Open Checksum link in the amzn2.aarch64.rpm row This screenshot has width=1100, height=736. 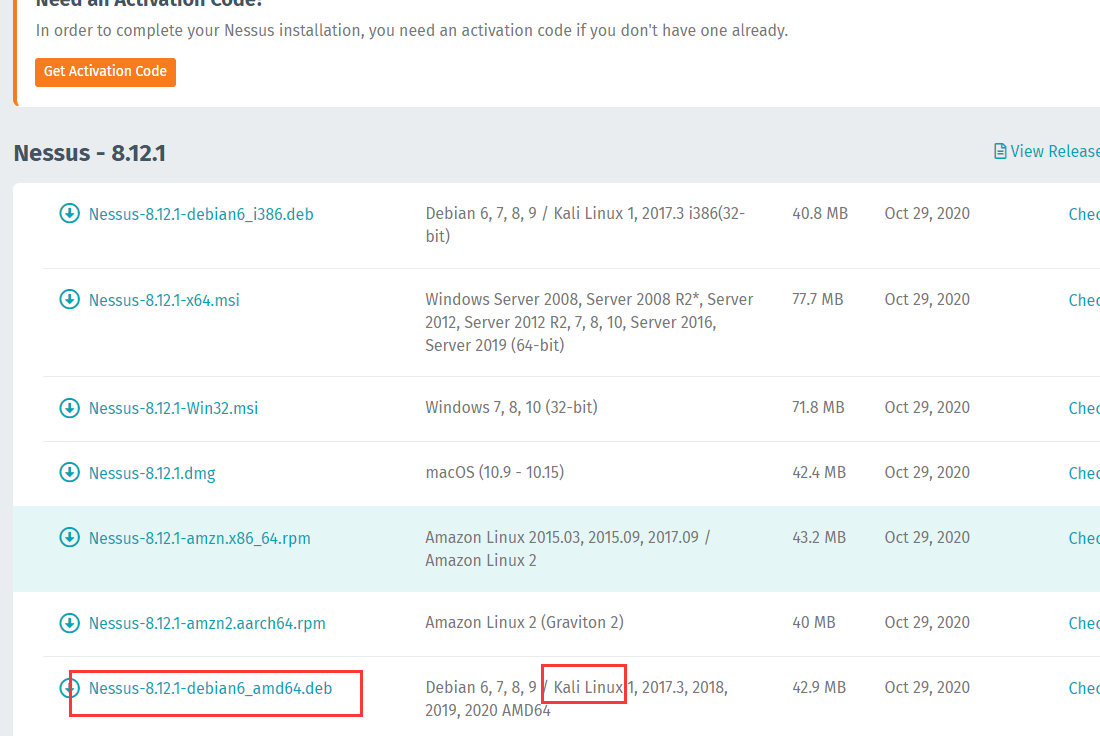[x=1084, y=623]
